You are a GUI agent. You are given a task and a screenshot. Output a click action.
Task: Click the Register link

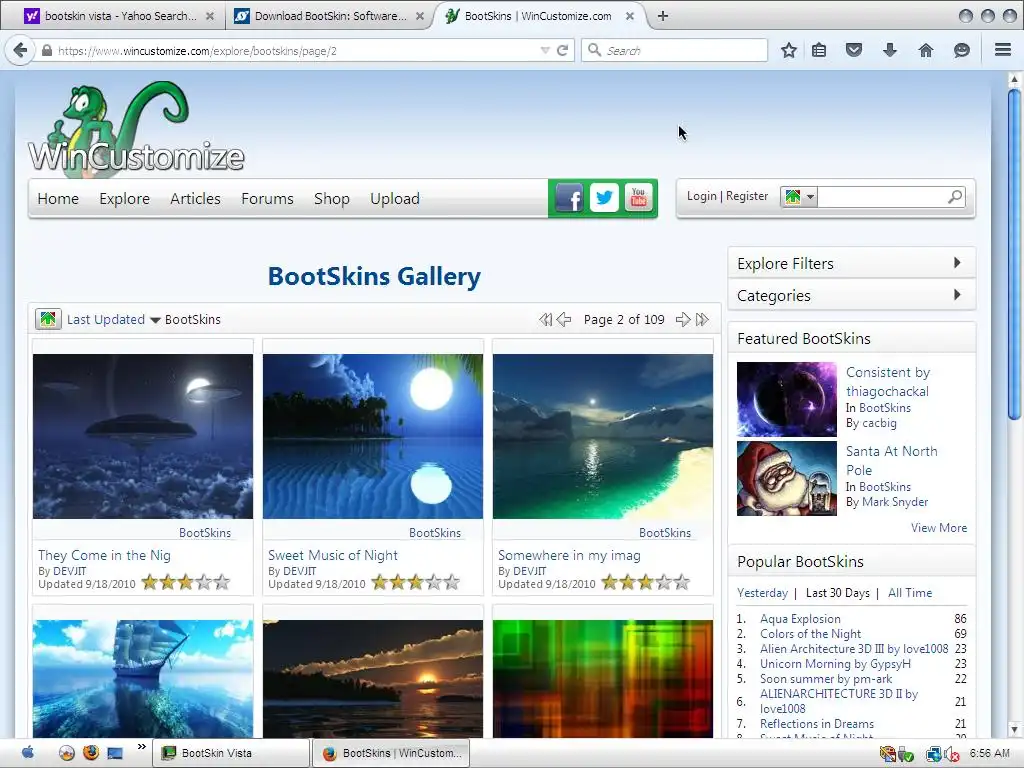pos(747,196)
